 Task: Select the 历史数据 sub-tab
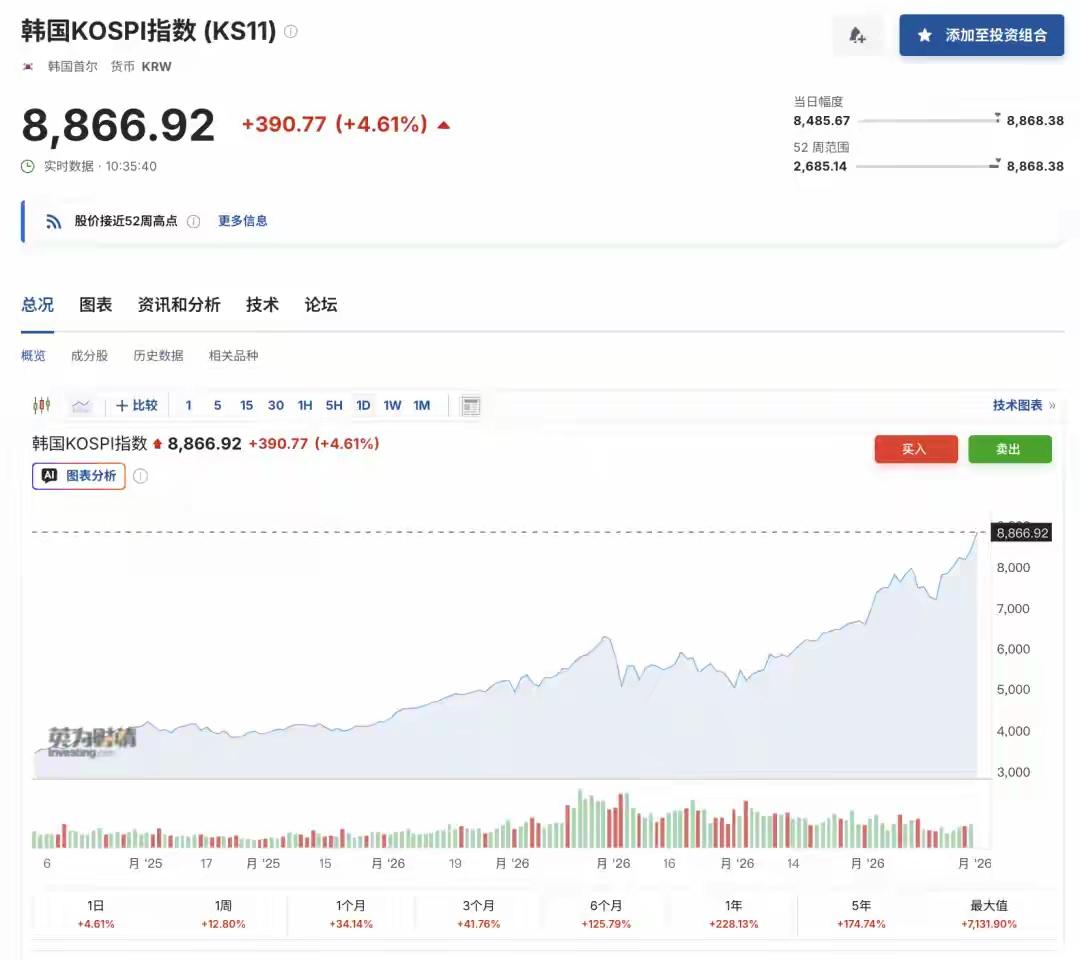158,355
